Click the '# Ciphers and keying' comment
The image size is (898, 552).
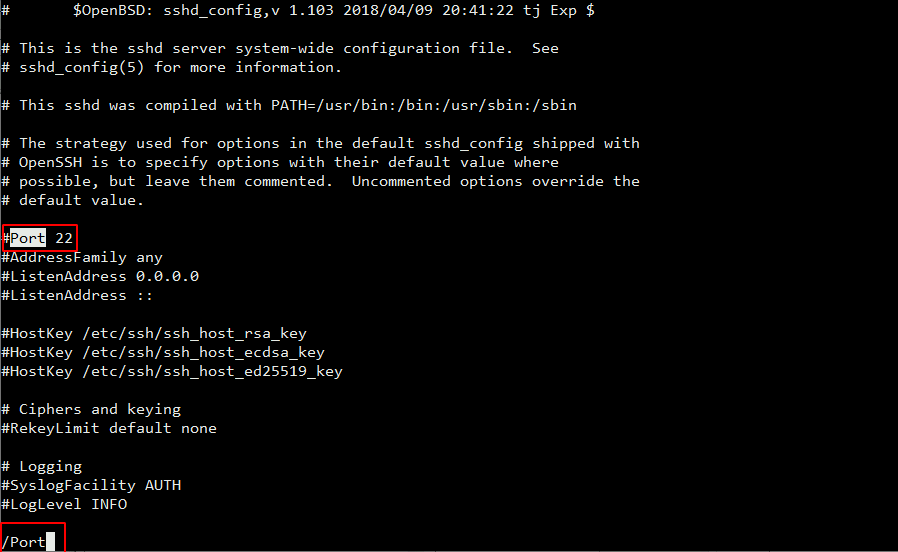point(91,409)
